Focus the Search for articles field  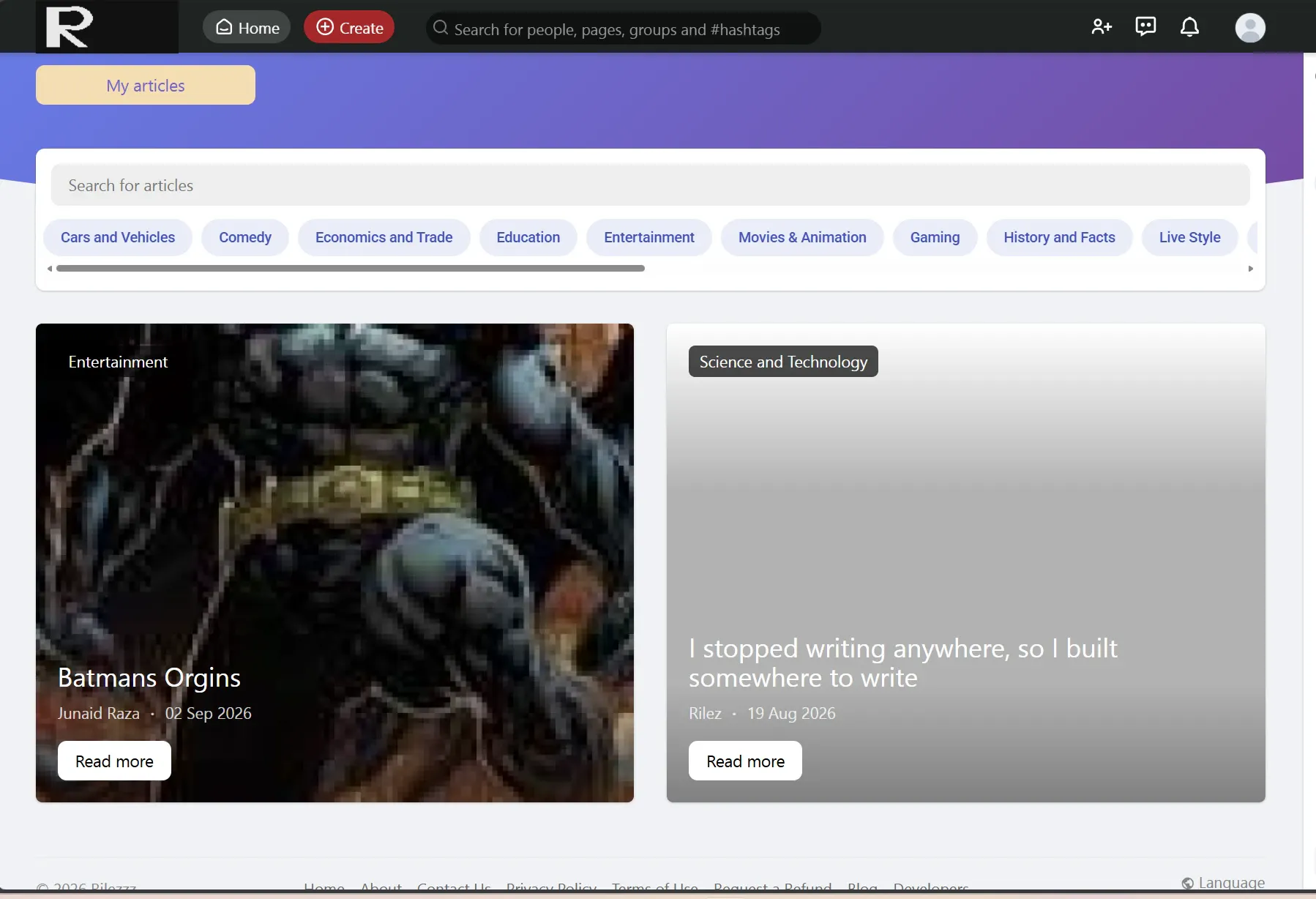[x=650, y=185]
